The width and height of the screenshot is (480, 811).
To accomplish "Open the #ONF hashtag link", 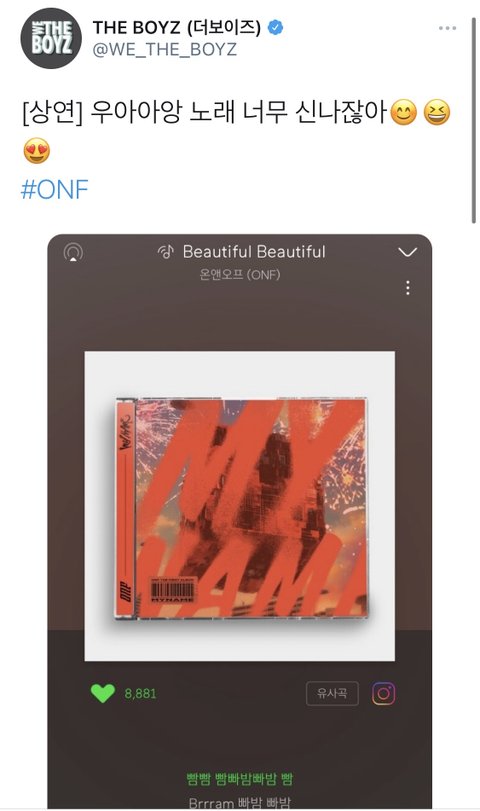I will 54,190.
